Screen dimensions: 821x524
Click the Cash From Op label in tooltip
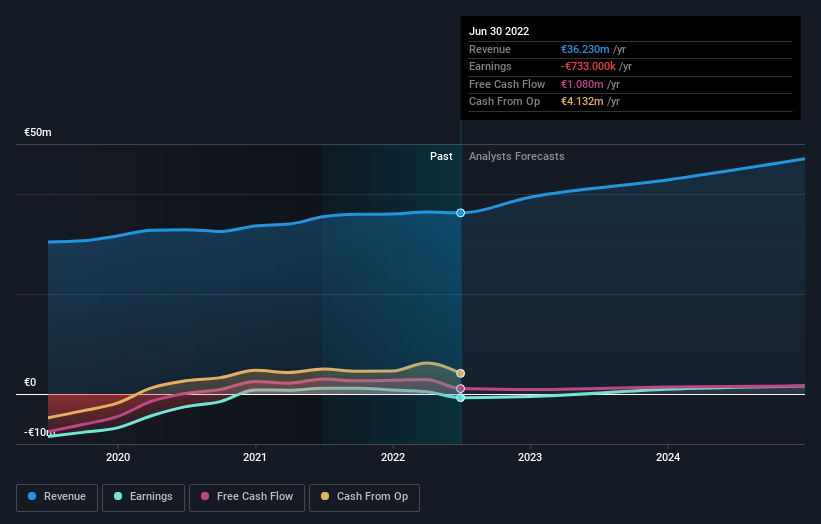pyautogui.click(x=504, y=102)
